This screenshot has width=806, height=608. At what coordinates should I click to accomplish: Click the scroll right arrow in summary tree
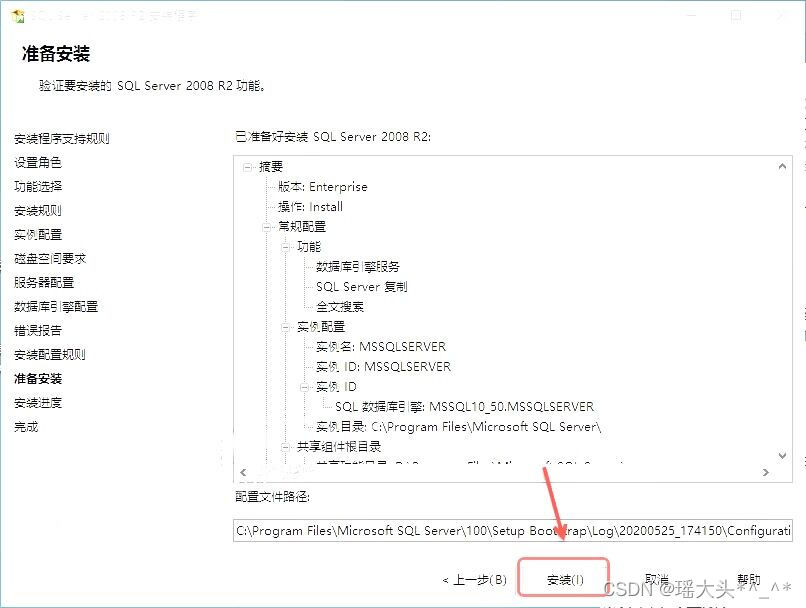(766, 472)
